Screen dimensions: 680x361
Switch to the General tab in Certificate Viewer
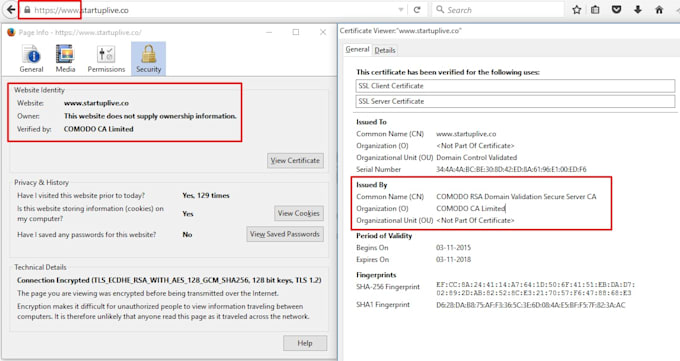[x=357, y=49]
